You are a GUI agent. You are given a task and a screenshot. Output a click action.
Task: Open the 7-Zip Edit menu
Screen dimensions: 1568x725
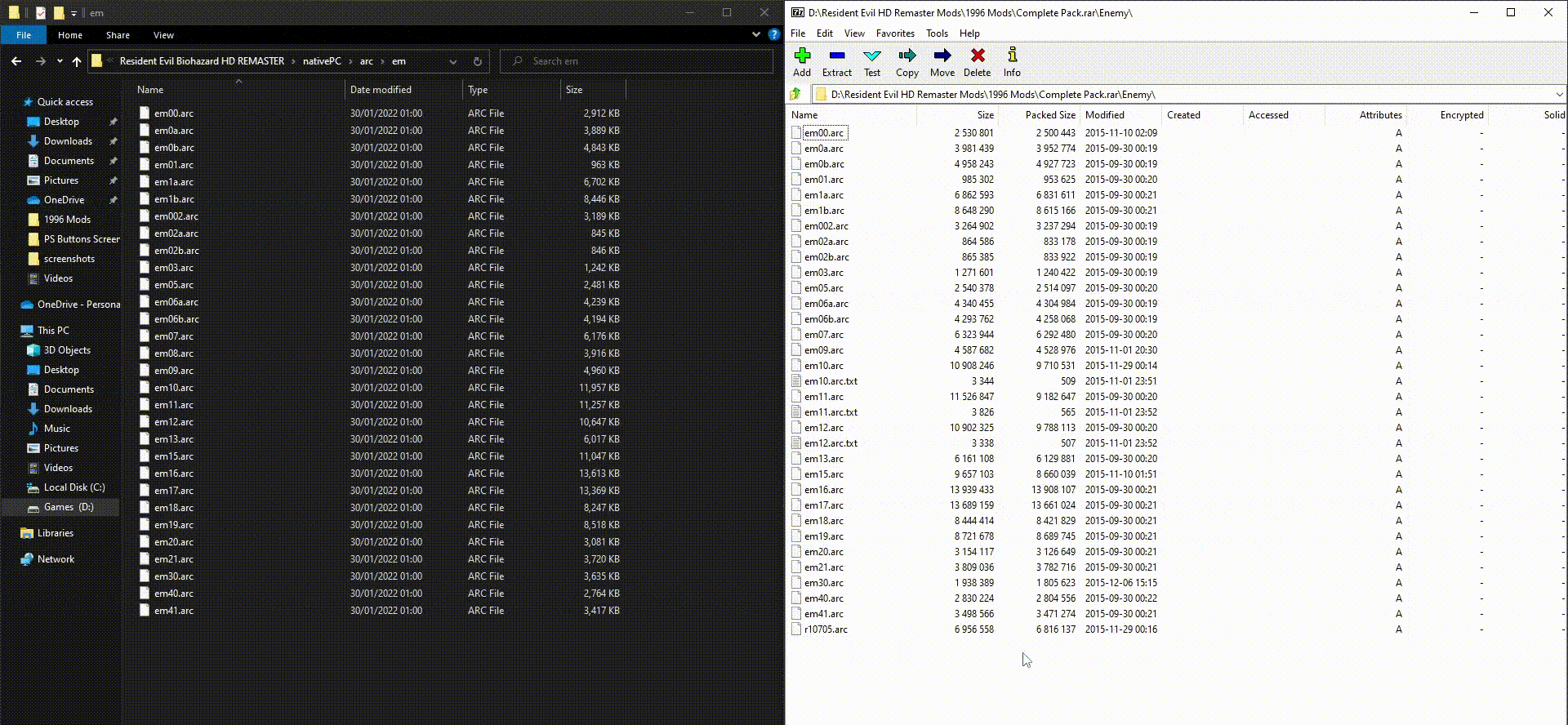tap(825, 33)
